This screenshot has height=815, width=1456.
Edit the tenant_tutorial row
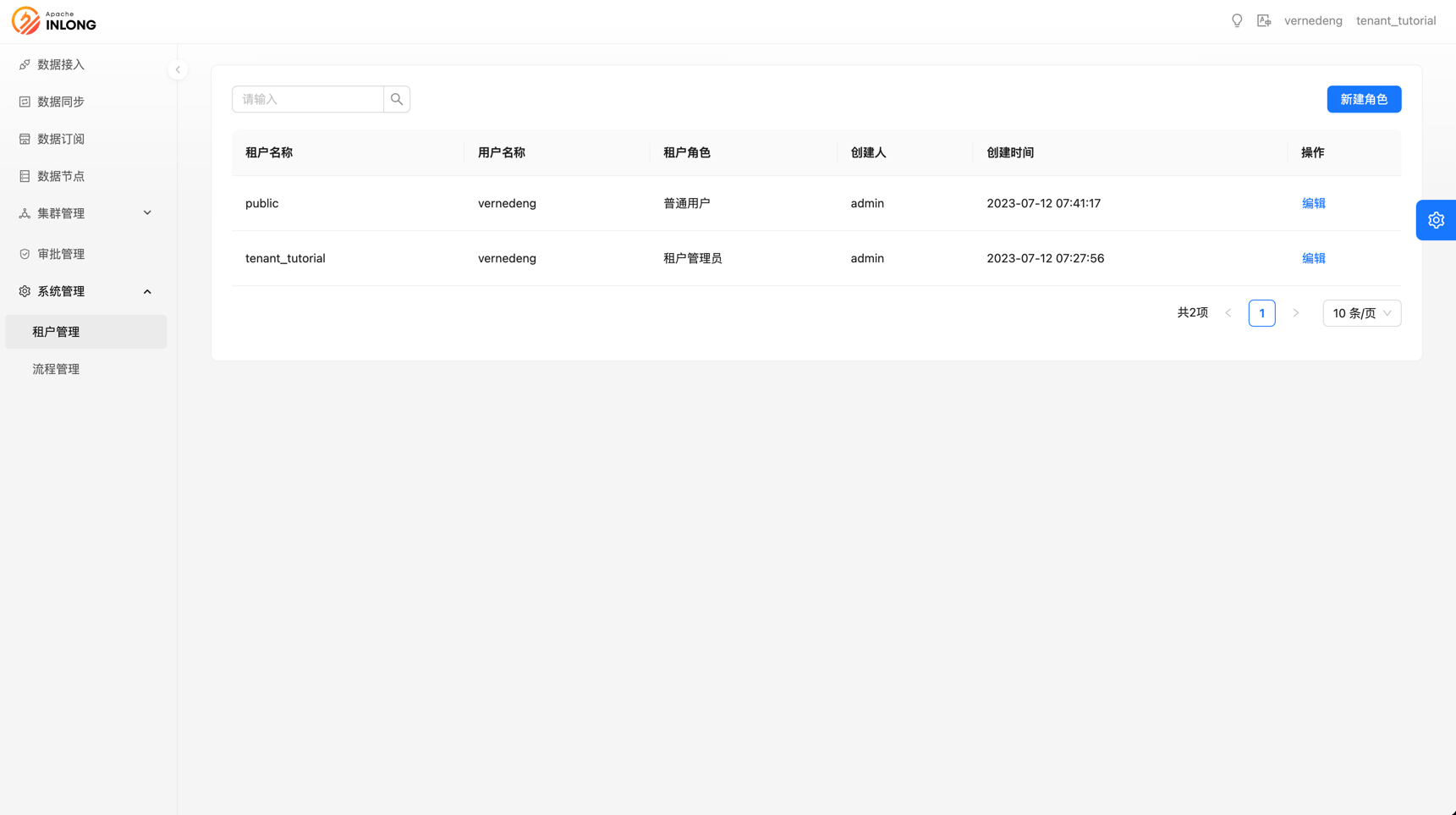pyautogui.click(x=1313, y=258)
